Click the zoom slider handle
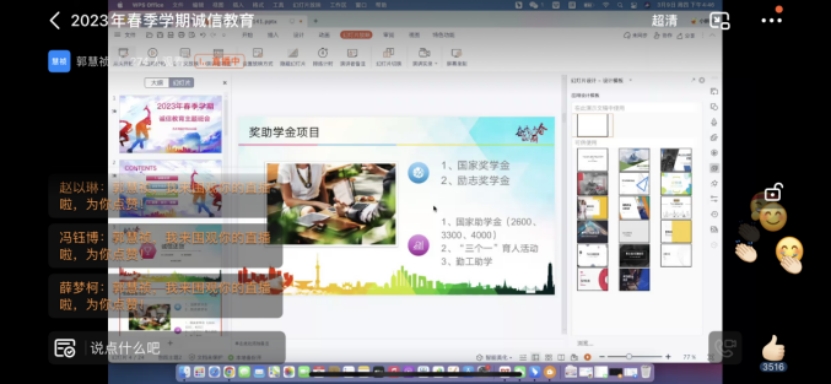 coord(629,357)
